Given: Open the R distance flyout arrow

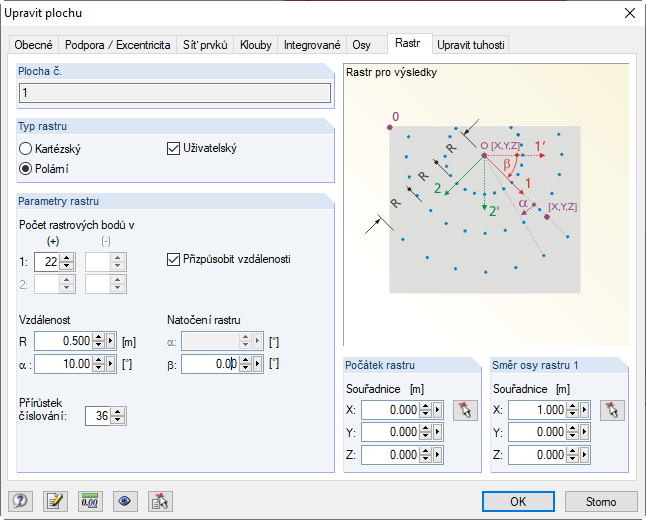Looking at the screenshot, I should click(110, 341).
